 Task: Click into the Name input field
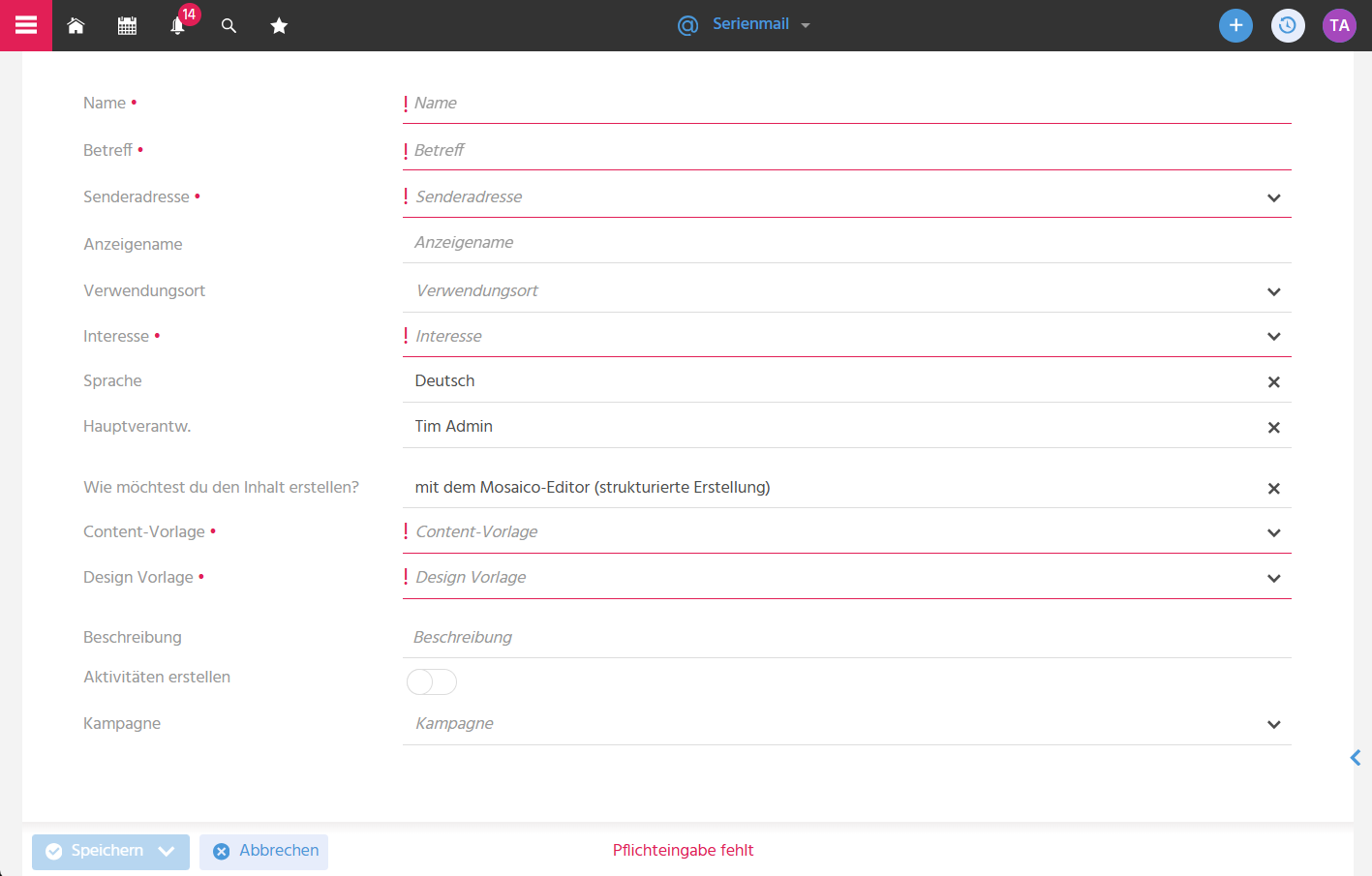click(847, 104)
